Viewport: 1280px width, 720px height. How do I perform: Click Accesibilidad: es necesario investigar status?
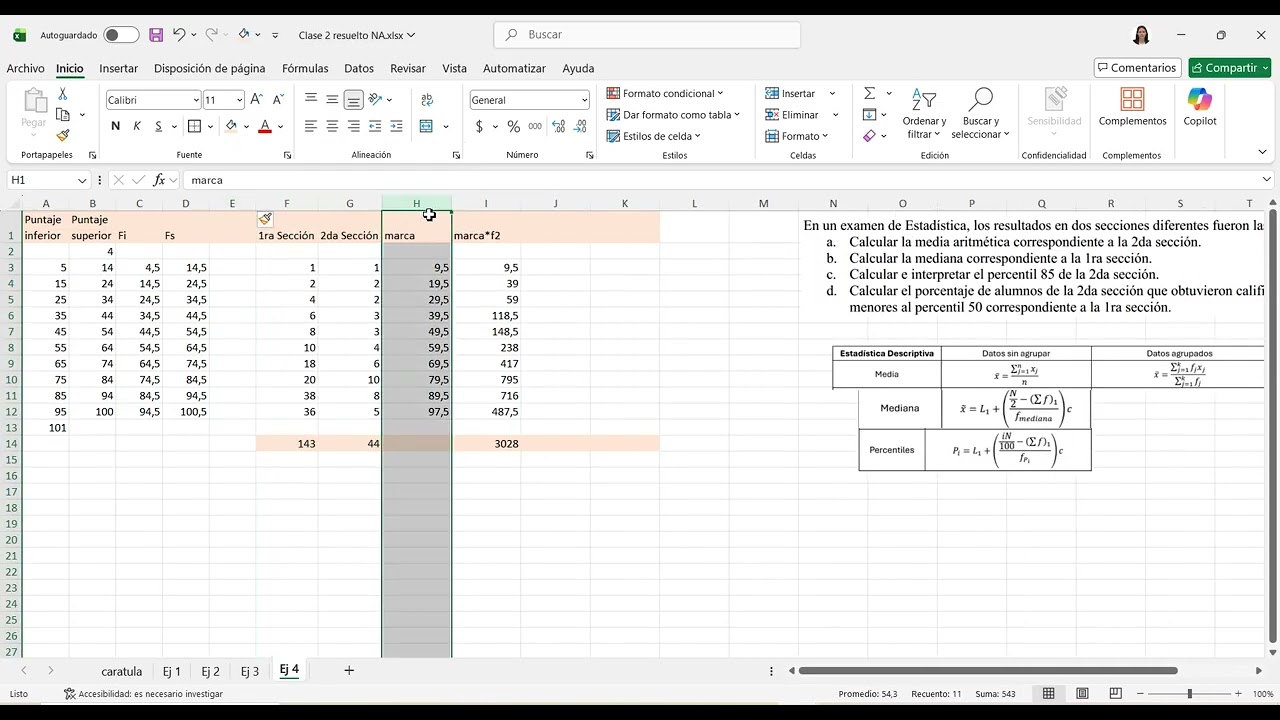(143, 694)
